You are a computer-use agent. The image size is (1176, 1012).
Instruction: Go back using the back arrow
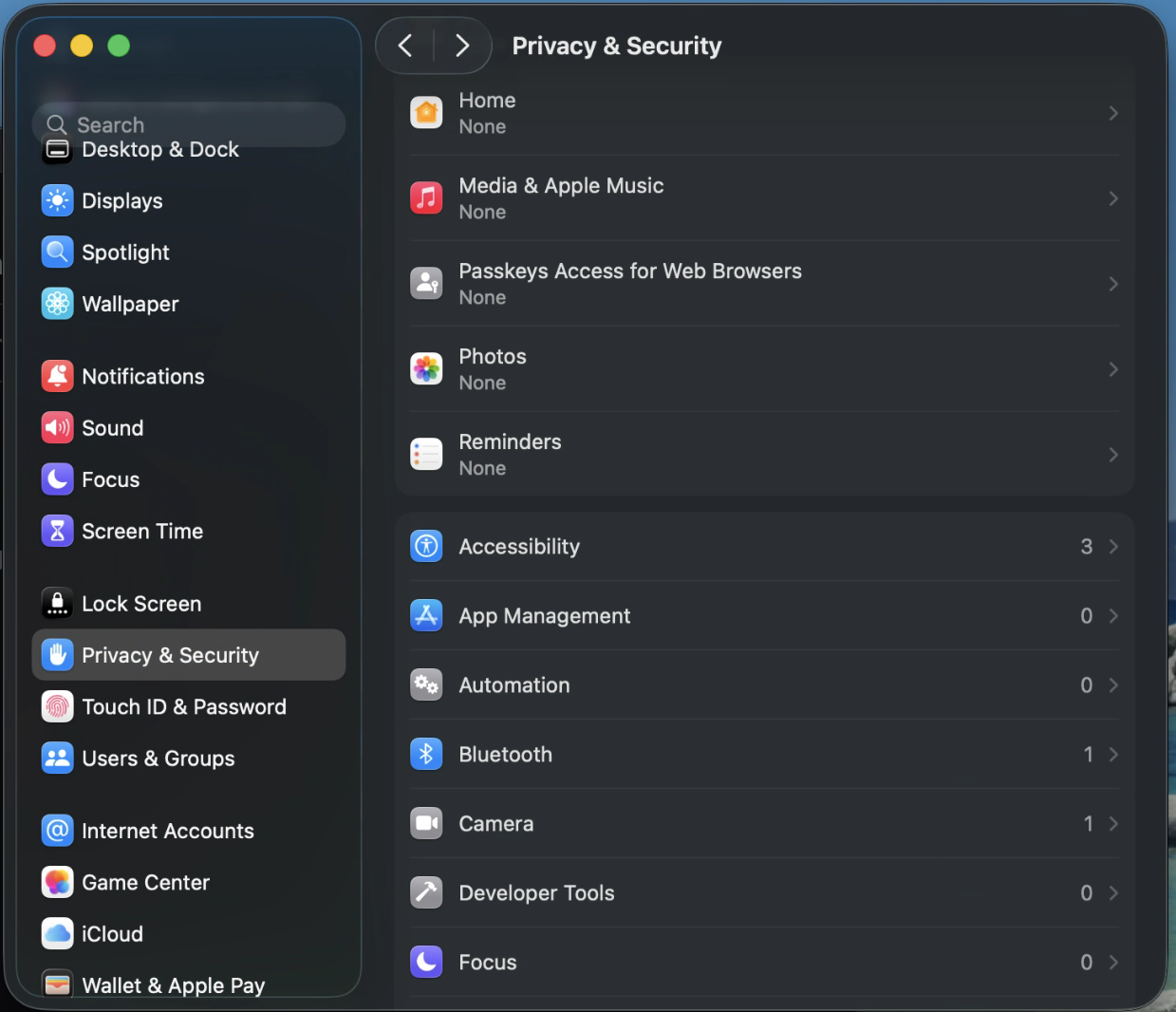[405, 46]
